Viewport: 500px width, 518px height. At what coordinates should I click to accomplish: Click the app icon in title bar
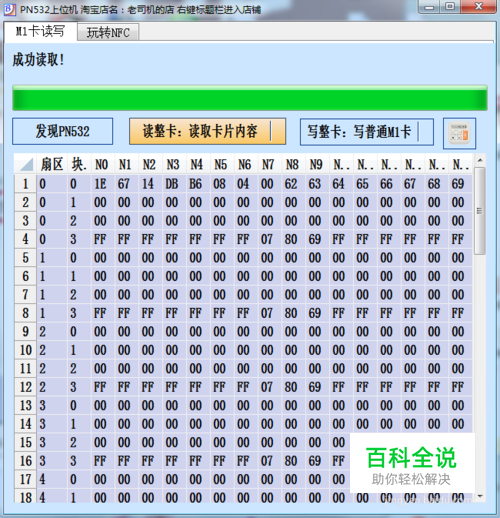(9, 9)
